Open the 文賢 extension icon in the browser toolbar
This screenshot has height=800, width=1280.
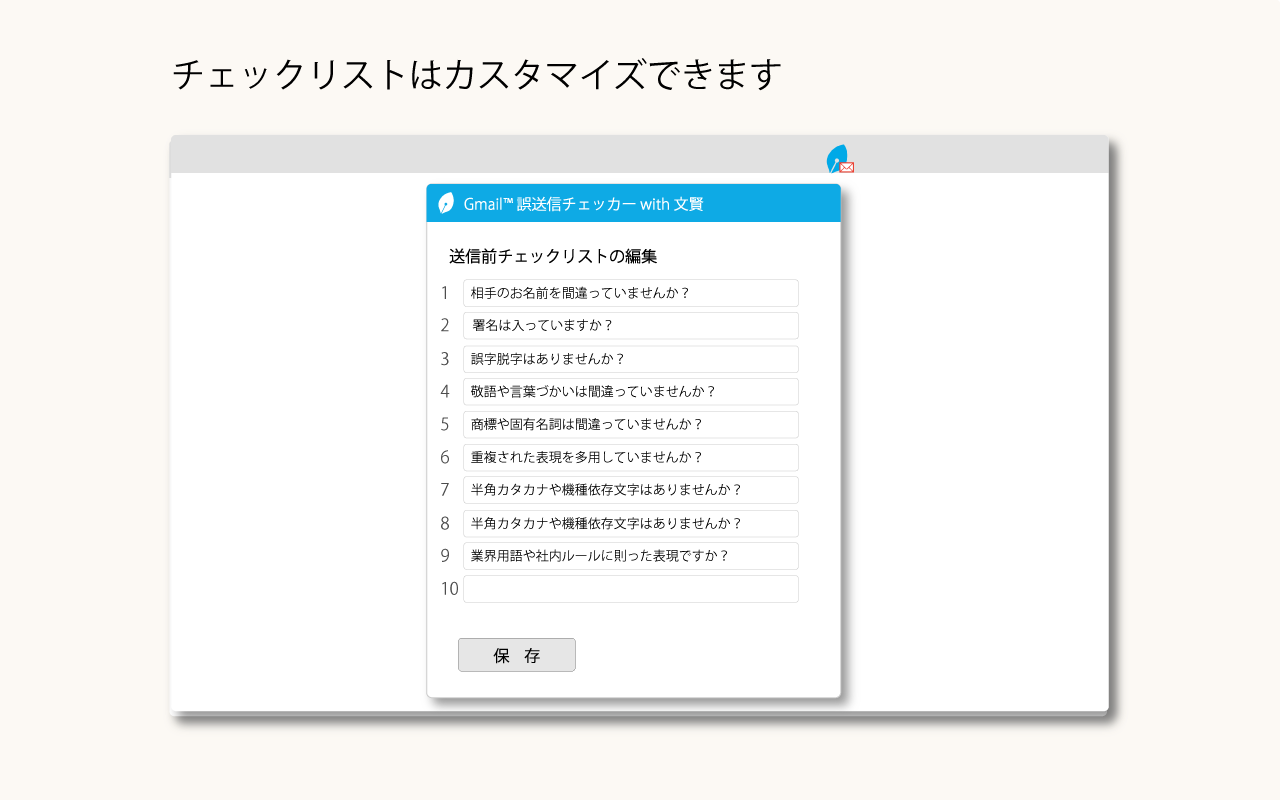click(x=838, y=158)
